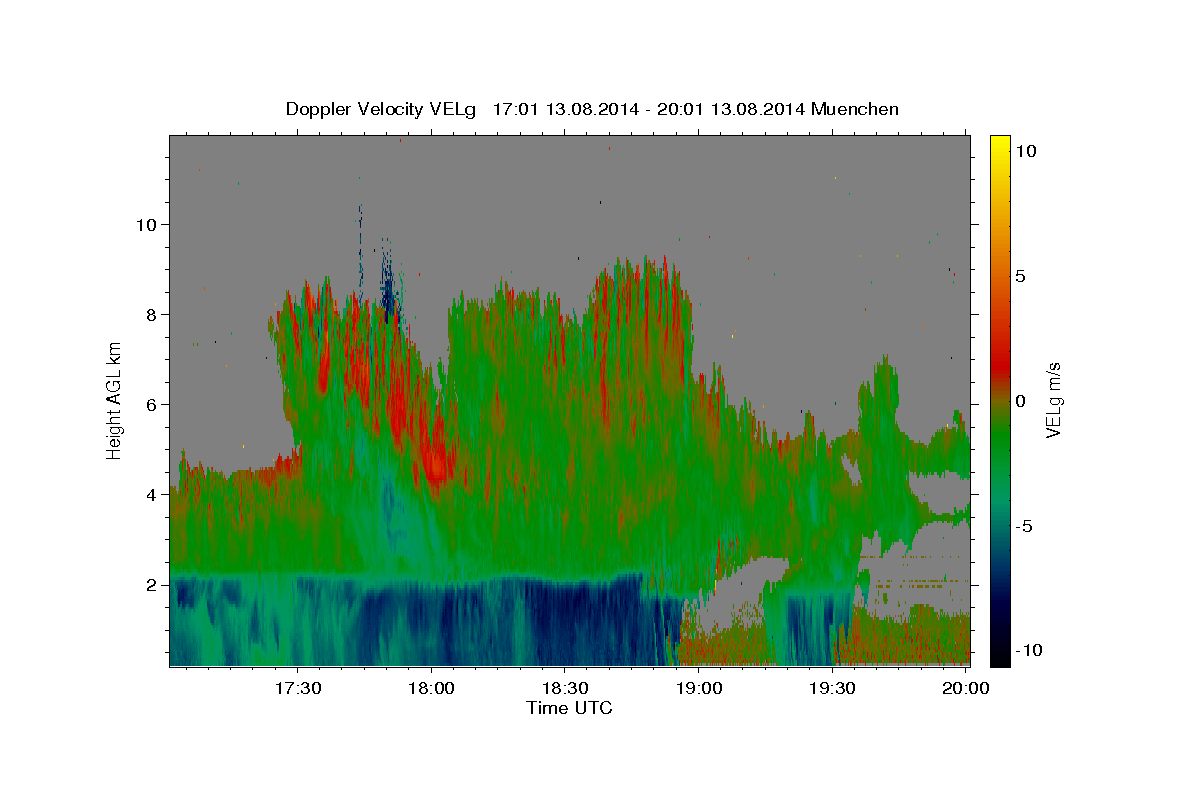
Task: Click the 19:00 time tick label
Action: coord(698,689)
